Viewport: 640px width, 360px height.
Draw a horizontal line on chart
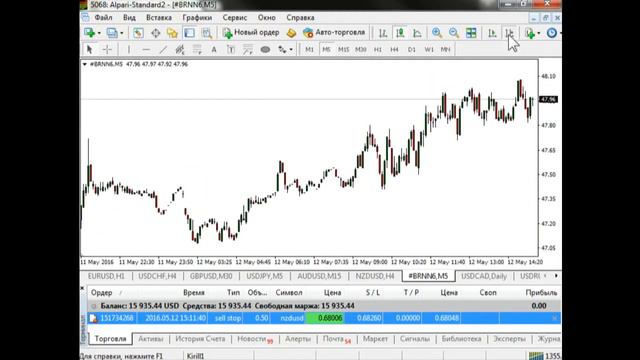pos(146,49)
